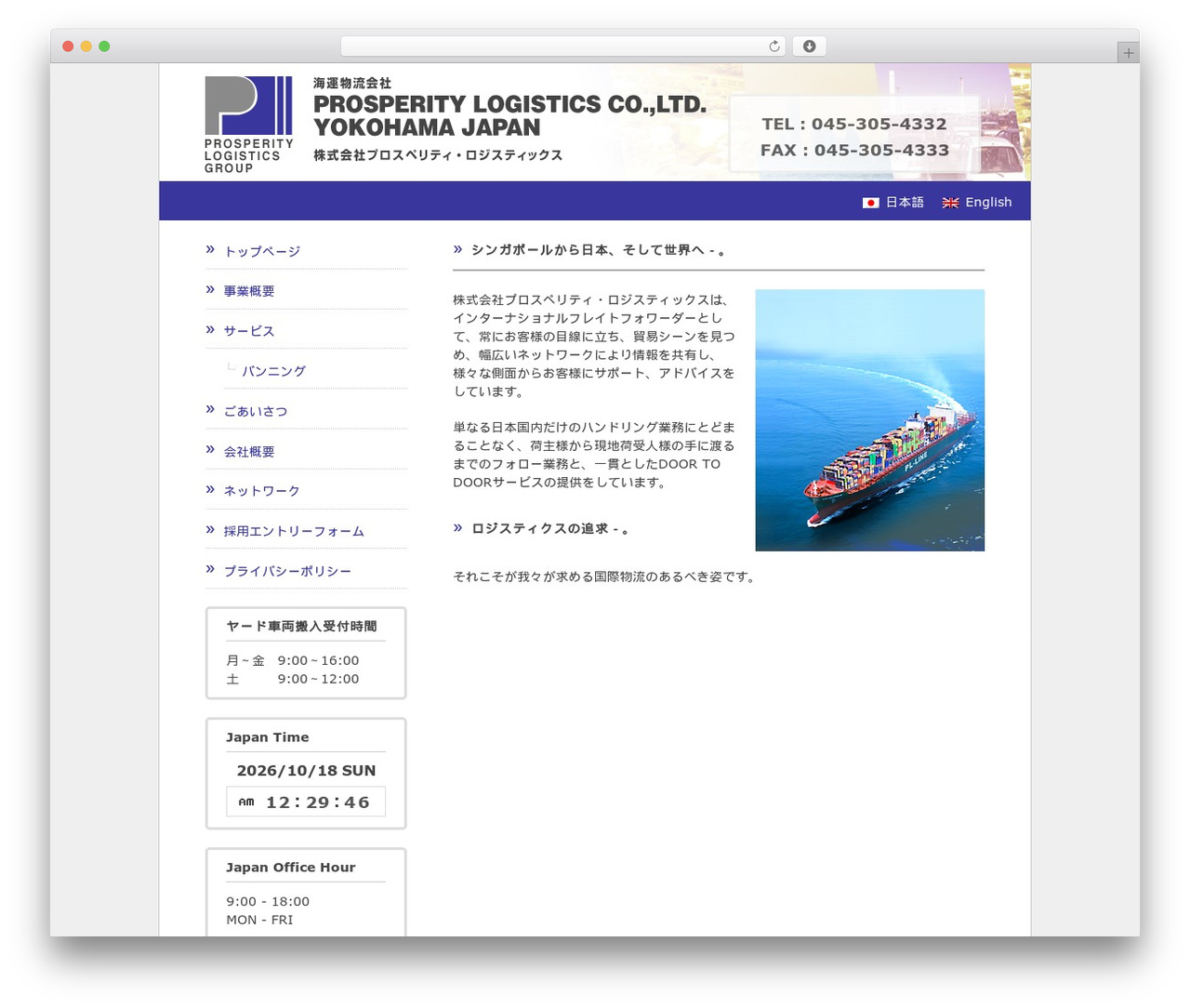1190x1008 pixels.
Task: Open the 採用エントリーフォーム link
Action: 294,531
